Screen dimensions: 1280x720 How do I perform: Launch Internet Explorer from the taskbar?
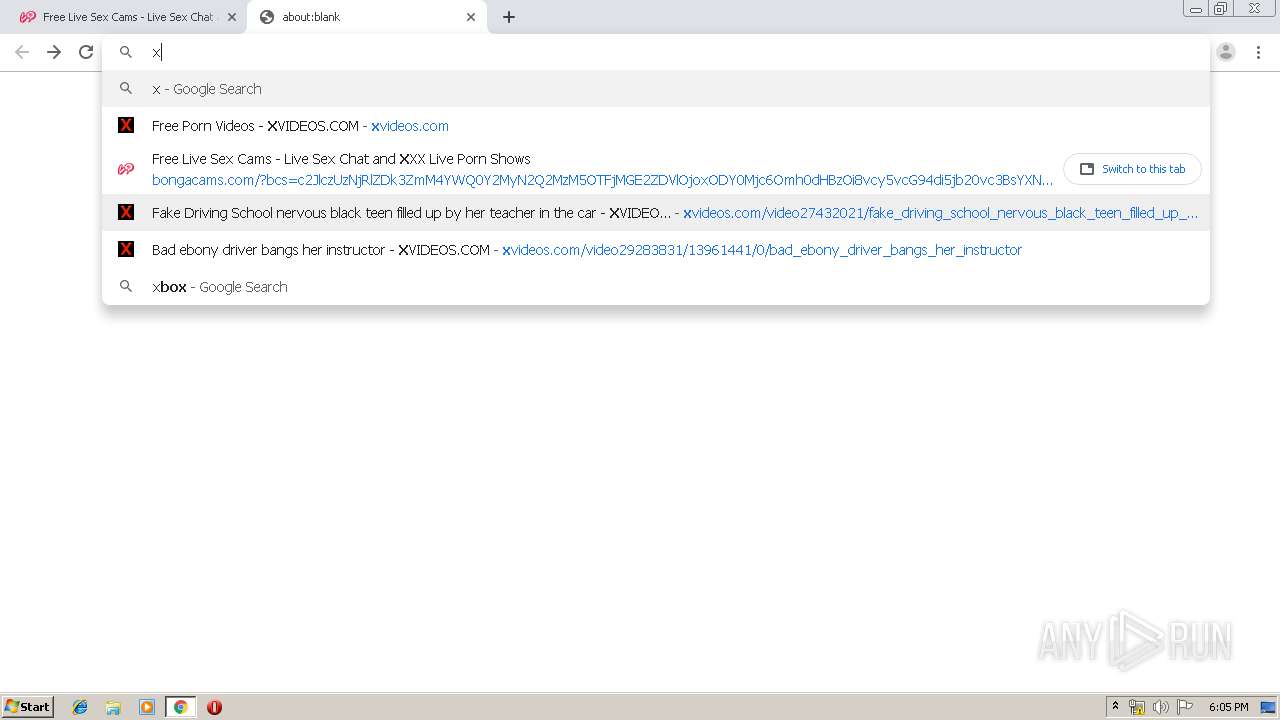80,707
